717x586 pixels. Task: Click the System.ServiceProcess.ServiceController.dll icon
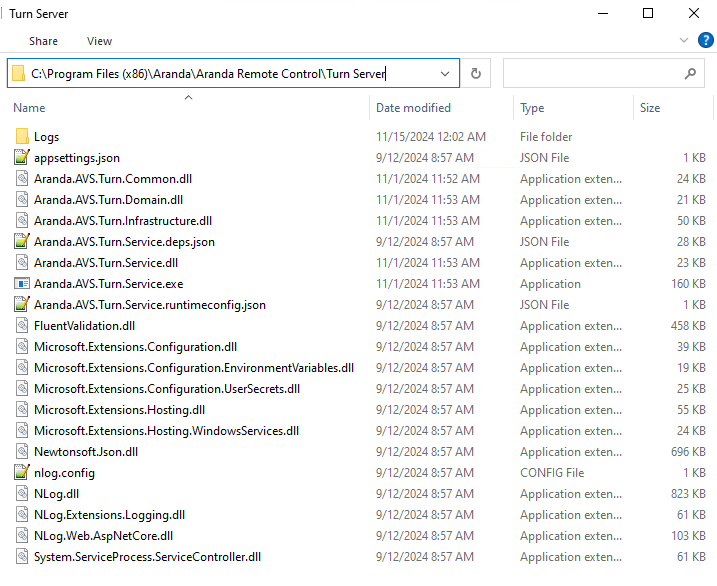click(x=21, y=557)
